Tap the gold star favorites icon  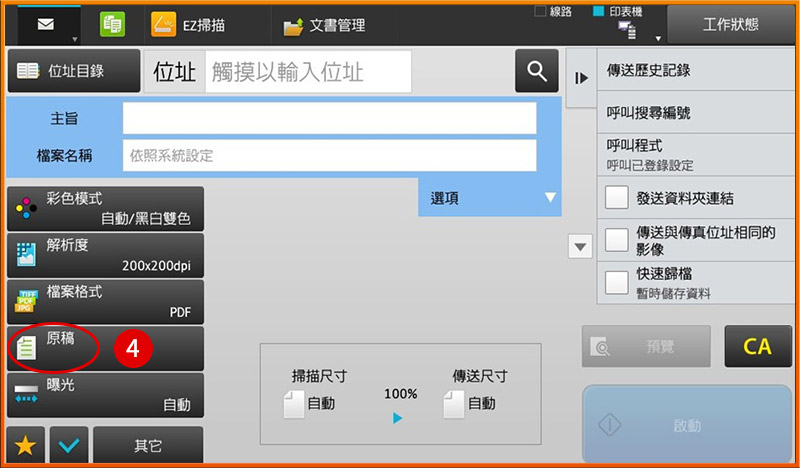(x=24, y=446)
